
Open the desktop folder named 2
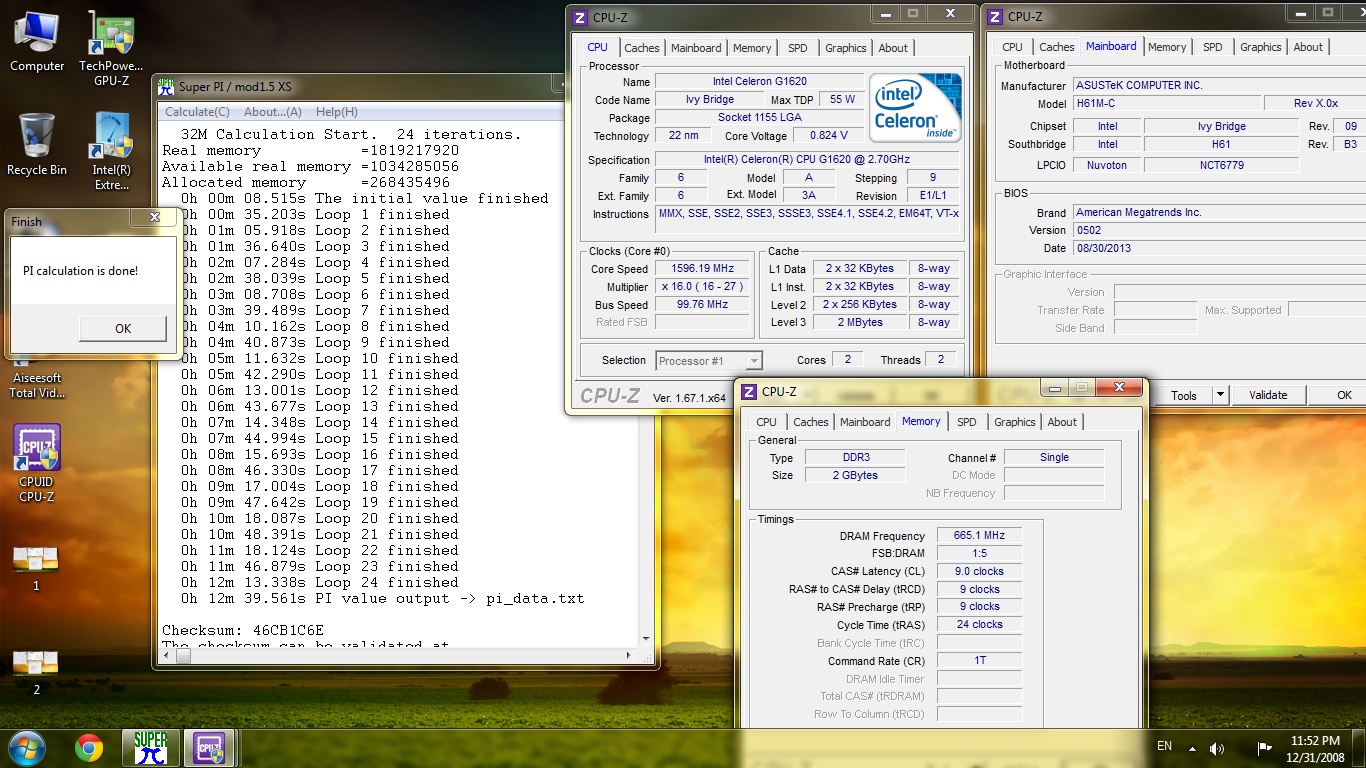(37, 671)
